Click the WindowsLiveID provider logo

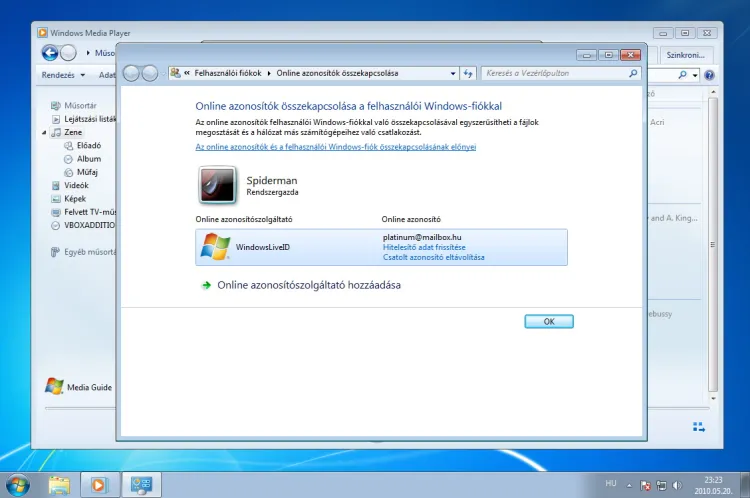[216, 247]
